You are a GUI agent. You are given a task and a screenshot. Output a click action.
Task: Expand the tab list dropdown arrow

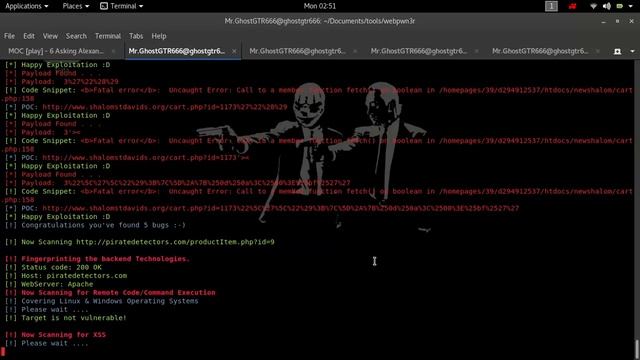coord(632,51)
